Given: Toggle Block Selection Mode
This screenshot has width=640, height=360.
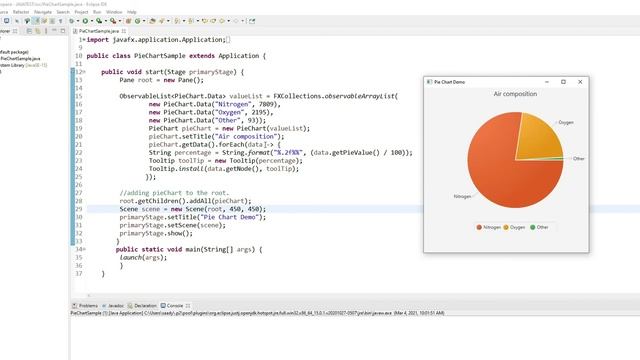Looking at the screenshot, I should (52, 21).
